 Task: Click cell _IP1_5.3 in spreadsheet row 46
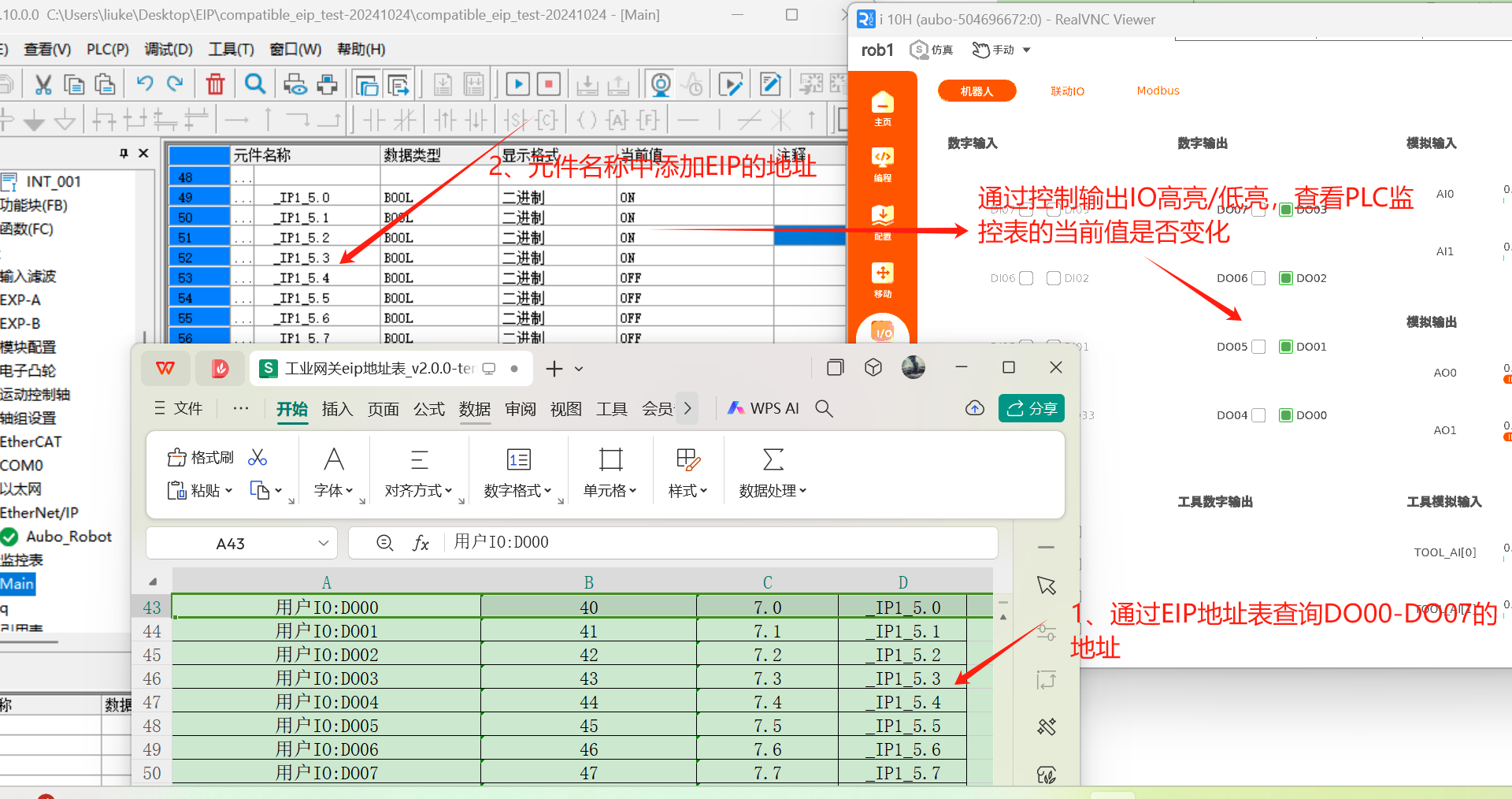click(x=902, y=678)
